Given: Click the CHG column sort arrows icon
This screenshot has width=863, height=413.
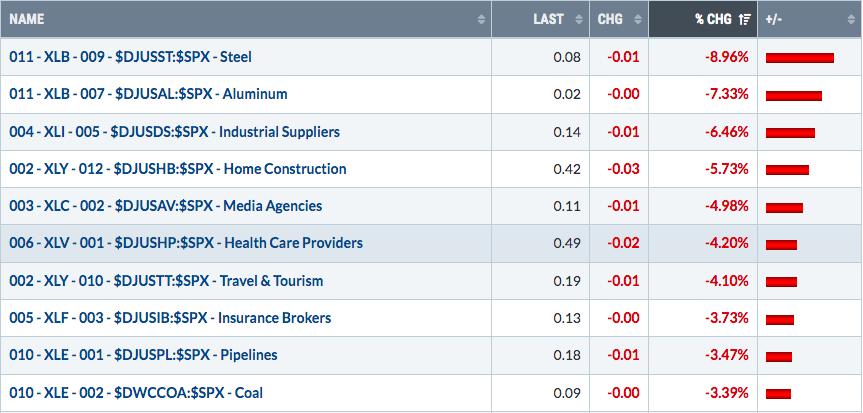Looking at the screenshot, I should (637, 19).
